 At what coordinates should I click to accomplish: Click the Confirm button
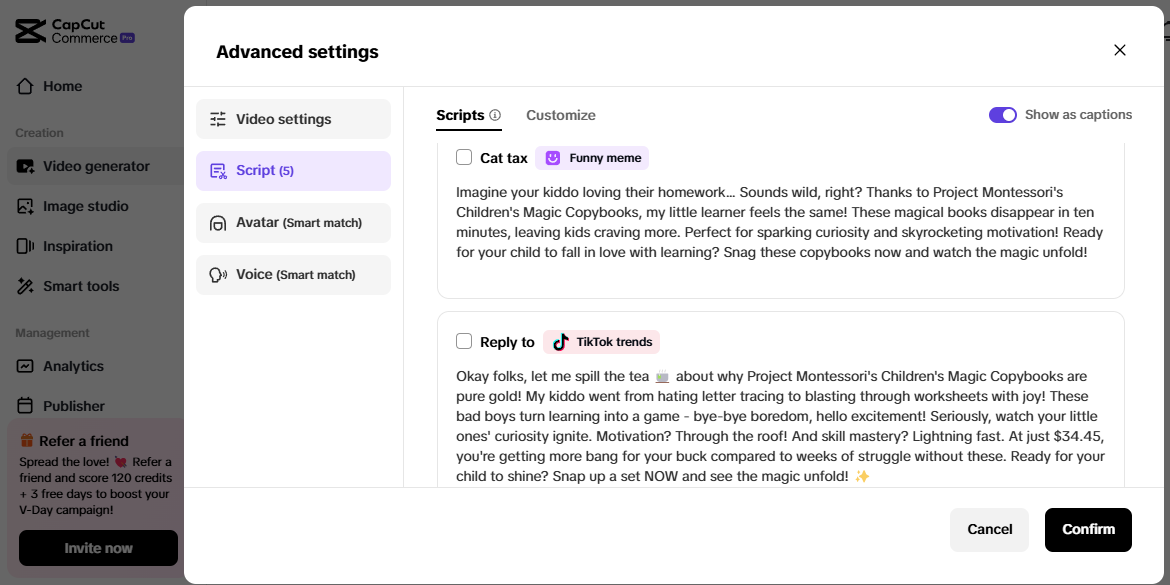tap(1088, 530)
